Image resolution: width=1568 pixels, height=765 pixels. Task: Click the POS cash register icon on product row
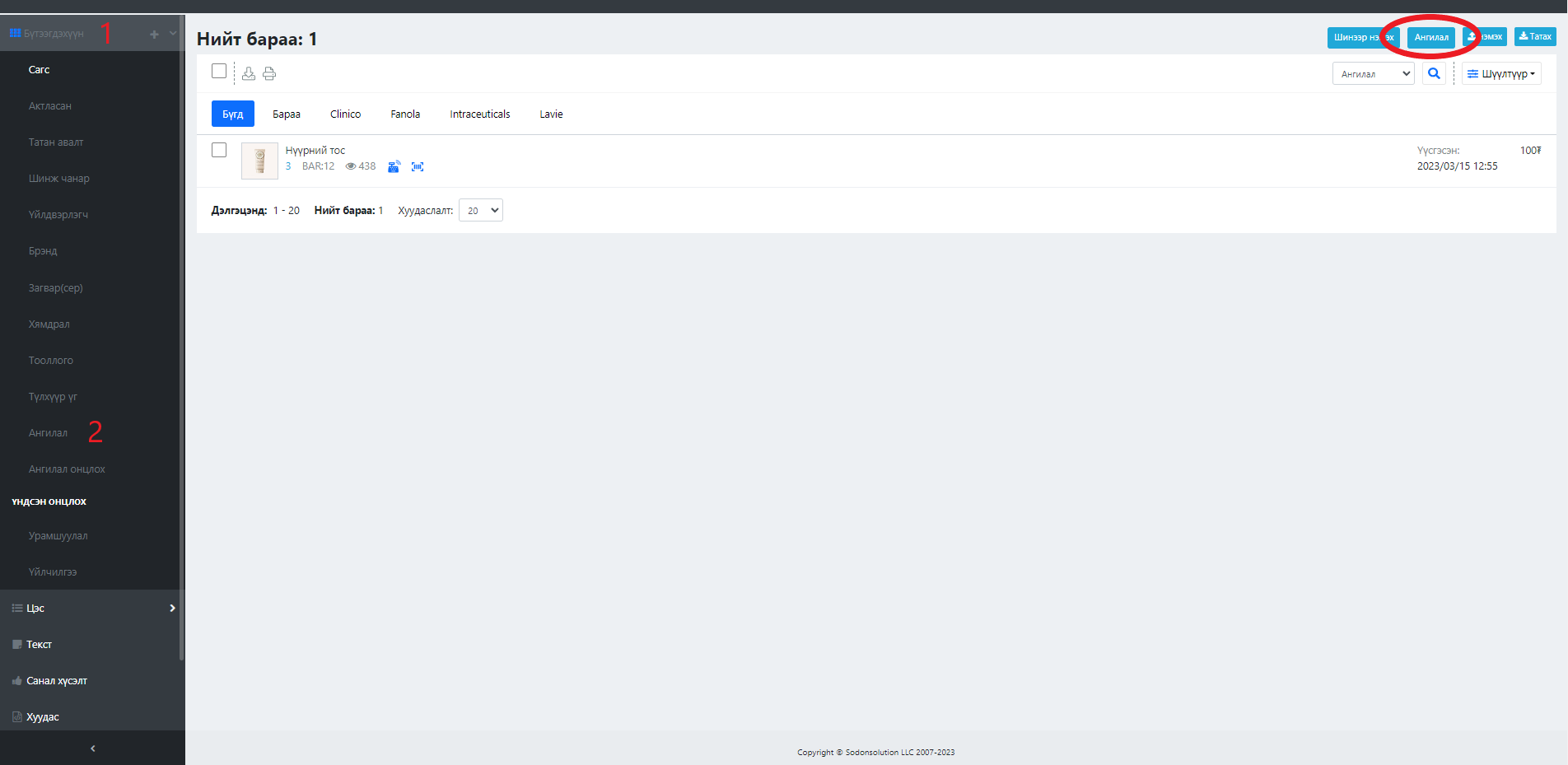coord(394,166)
